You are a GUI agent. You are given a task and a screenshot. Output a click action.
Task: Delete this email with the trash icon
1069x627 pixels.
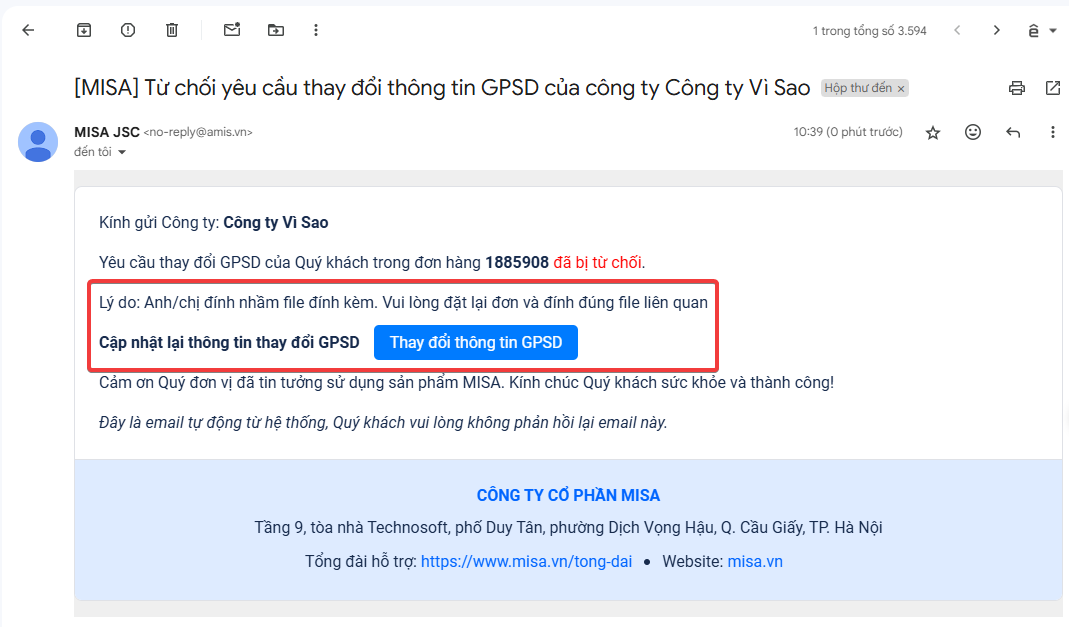tap(172, 30)
